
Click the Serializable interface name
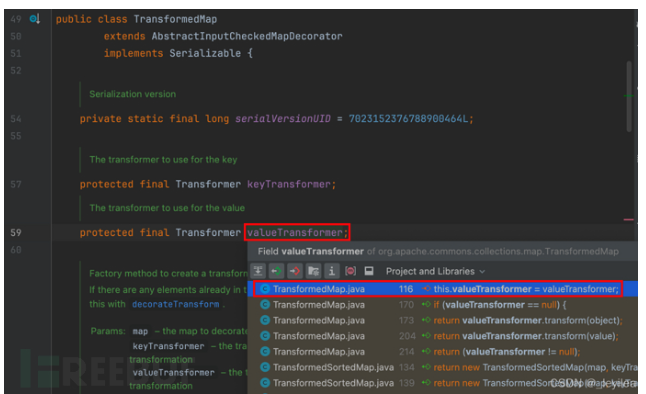point(205,53)
